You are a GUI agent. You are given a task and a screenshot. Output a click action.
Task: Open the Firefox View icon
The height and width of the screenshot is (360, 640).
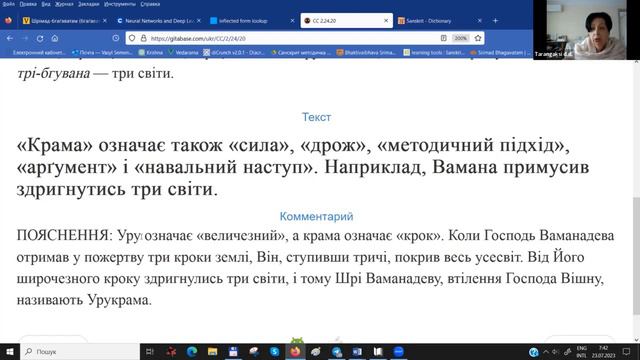point(8,20)
